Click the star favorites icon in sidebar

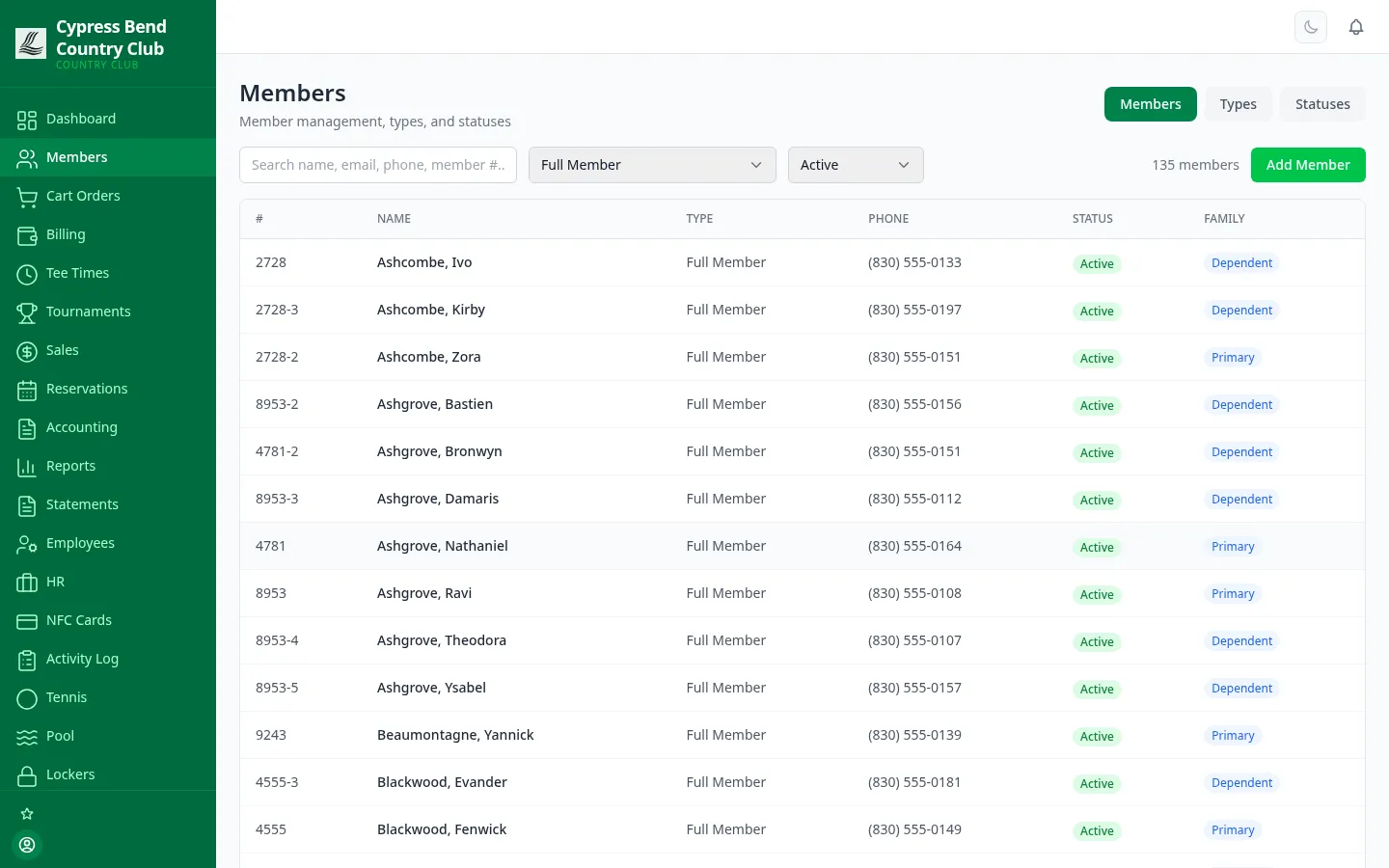click(27, 814)
